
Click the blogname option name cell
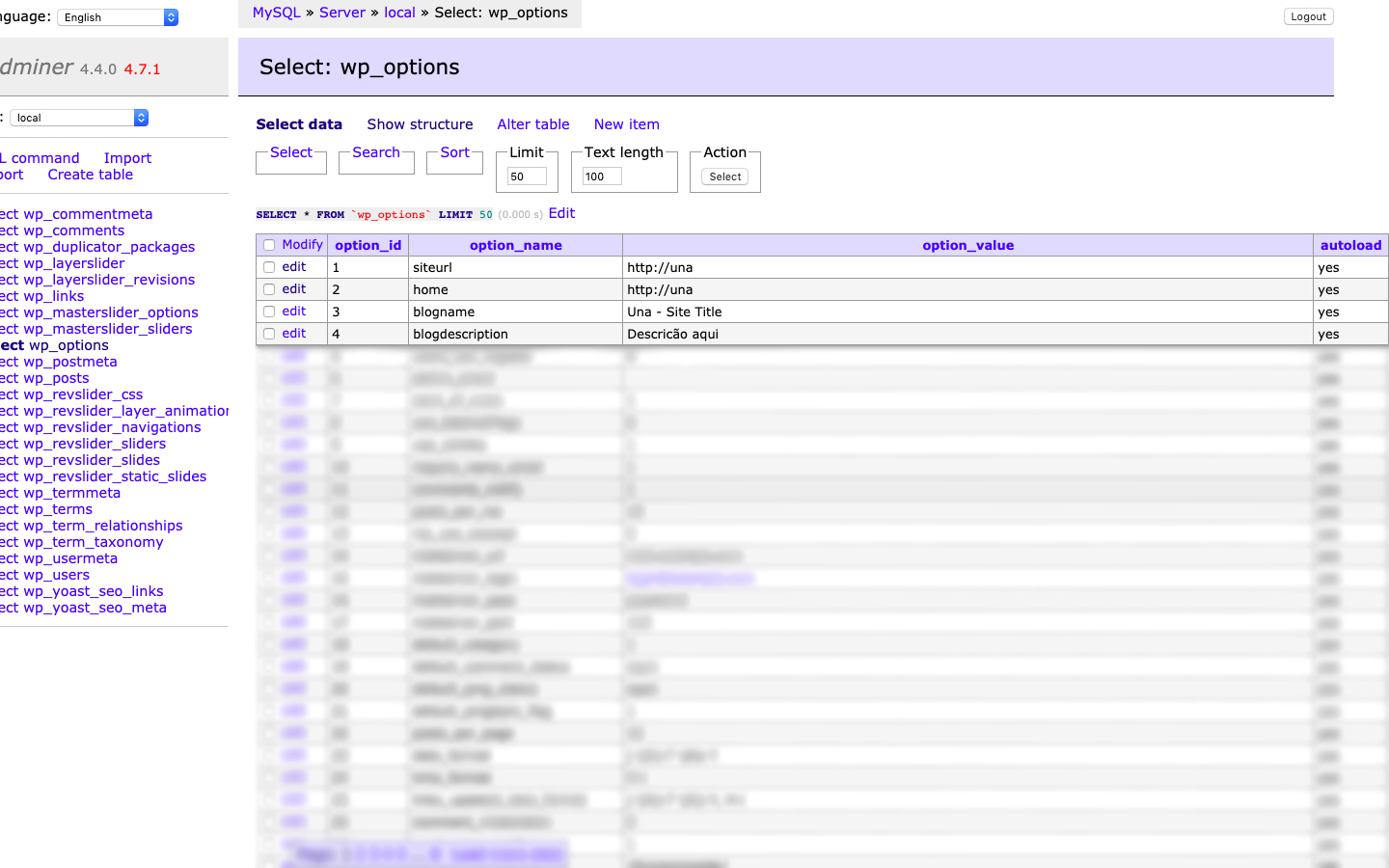[x=516, y=312]
